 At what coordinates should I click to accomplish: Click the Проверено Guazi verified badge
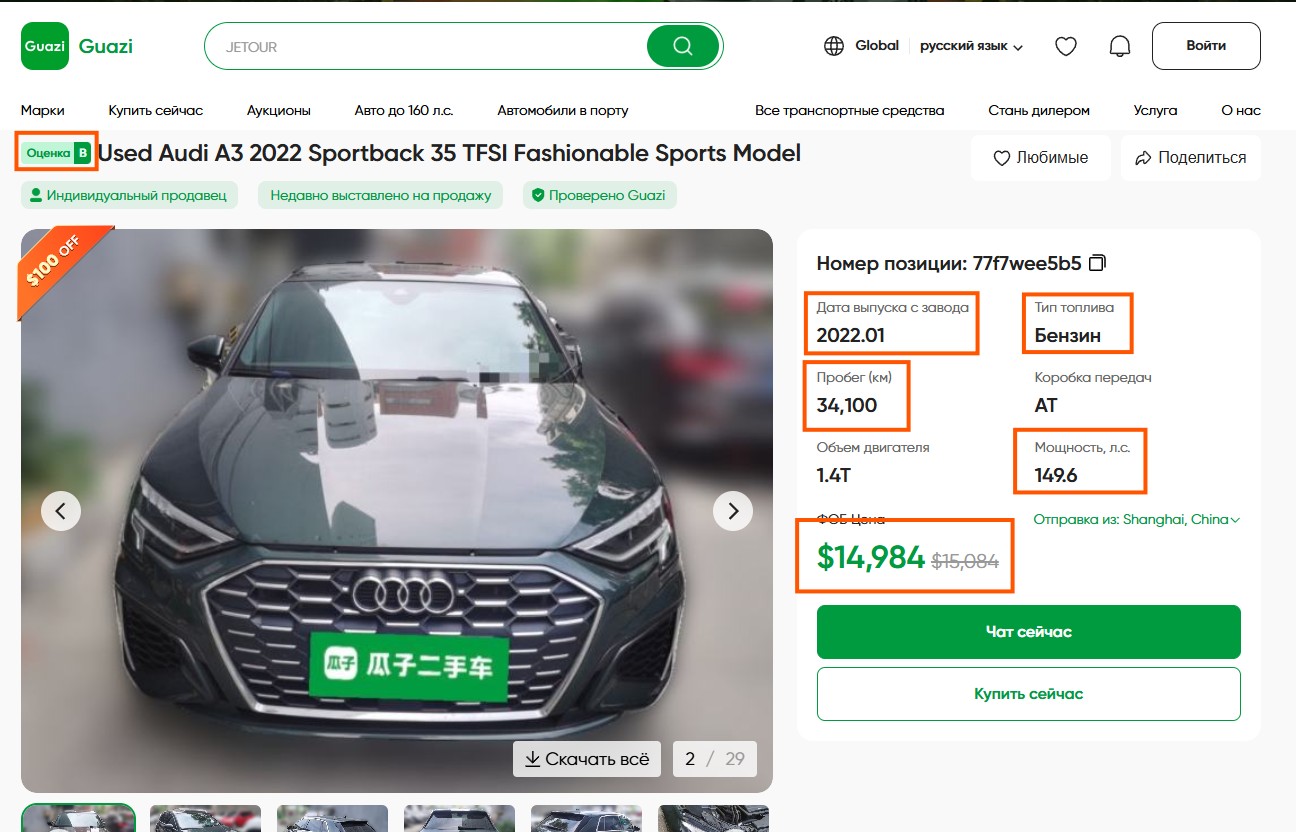click(600, 195)
